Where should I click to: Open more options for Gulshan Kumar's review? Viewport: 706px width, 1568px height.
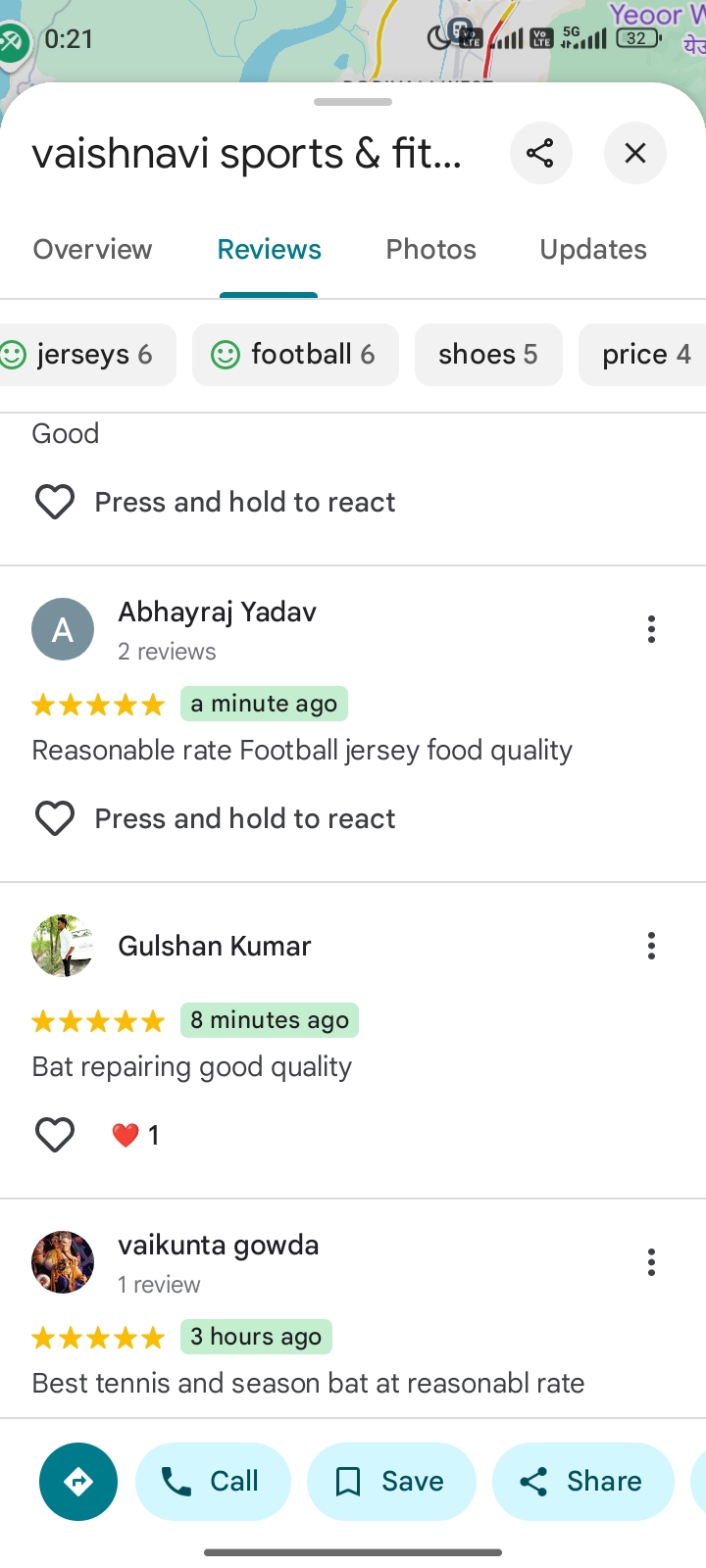click(651, 946)
